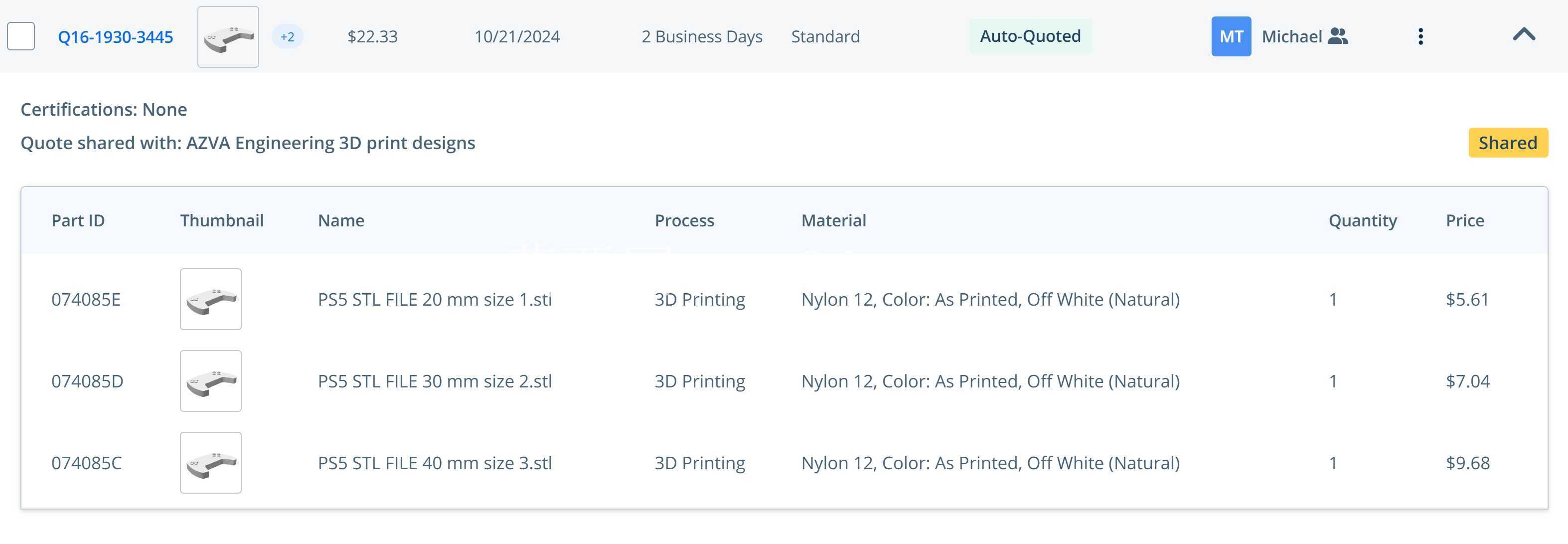The width and height of the screenshot is (1568, 544).
Task: Select the checkbox for quote Q16-1930-3445
Action: 21,36
